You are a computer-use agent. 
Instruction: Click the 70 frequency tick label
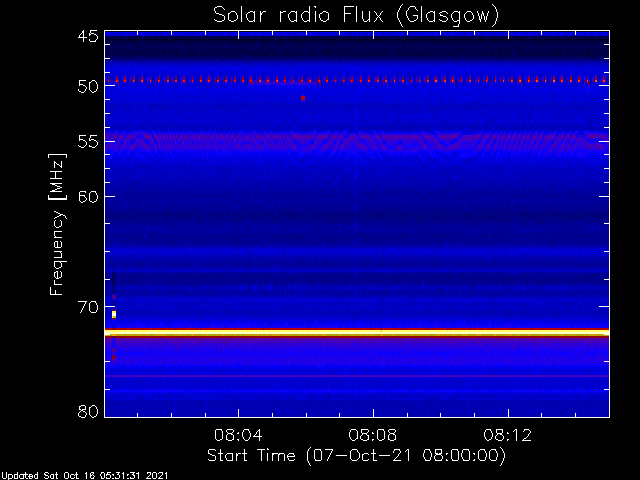click(88, 307)
